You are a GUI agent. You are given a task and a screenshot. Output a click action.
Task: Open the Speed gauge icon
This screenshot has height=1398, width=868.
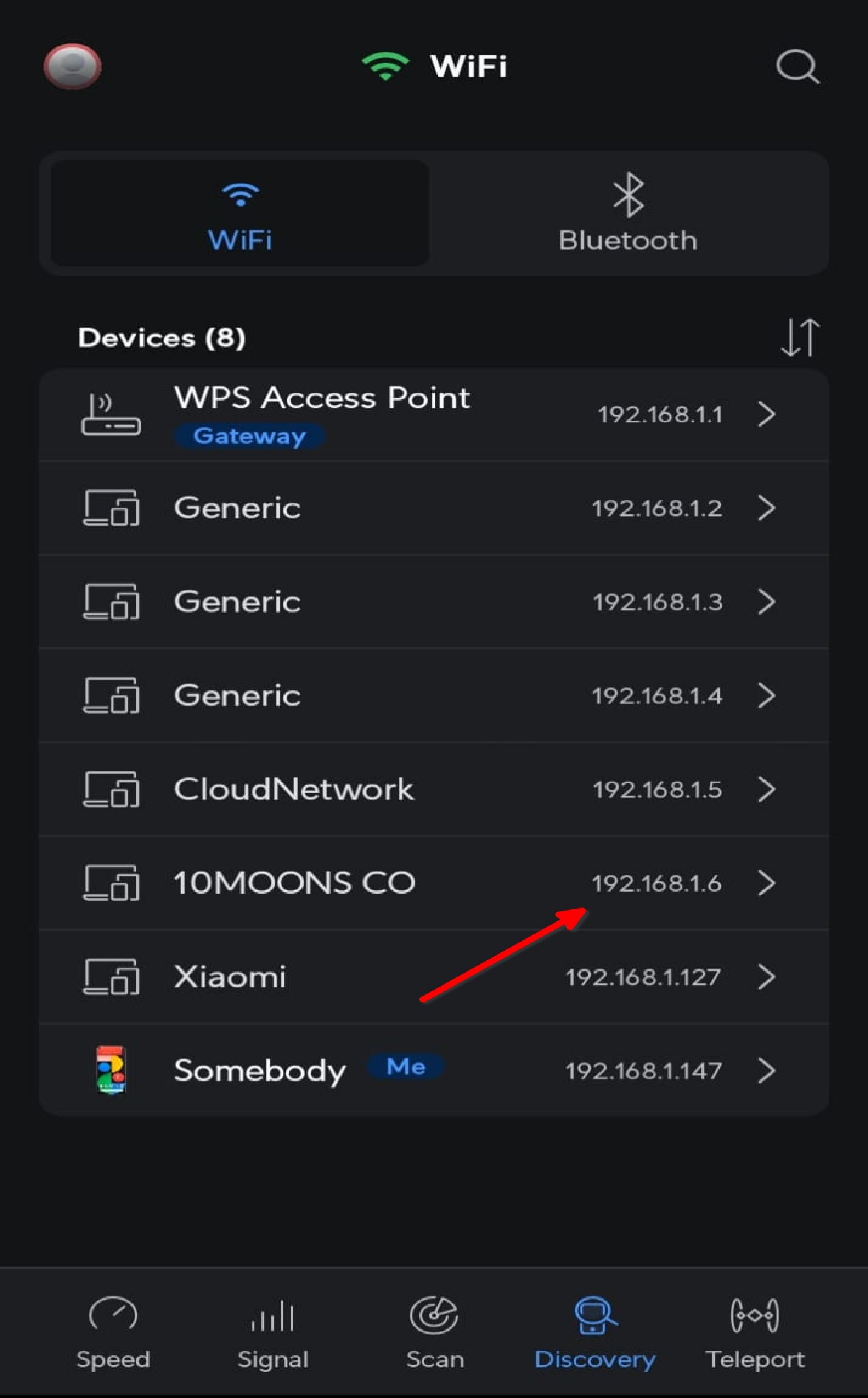113,1316
